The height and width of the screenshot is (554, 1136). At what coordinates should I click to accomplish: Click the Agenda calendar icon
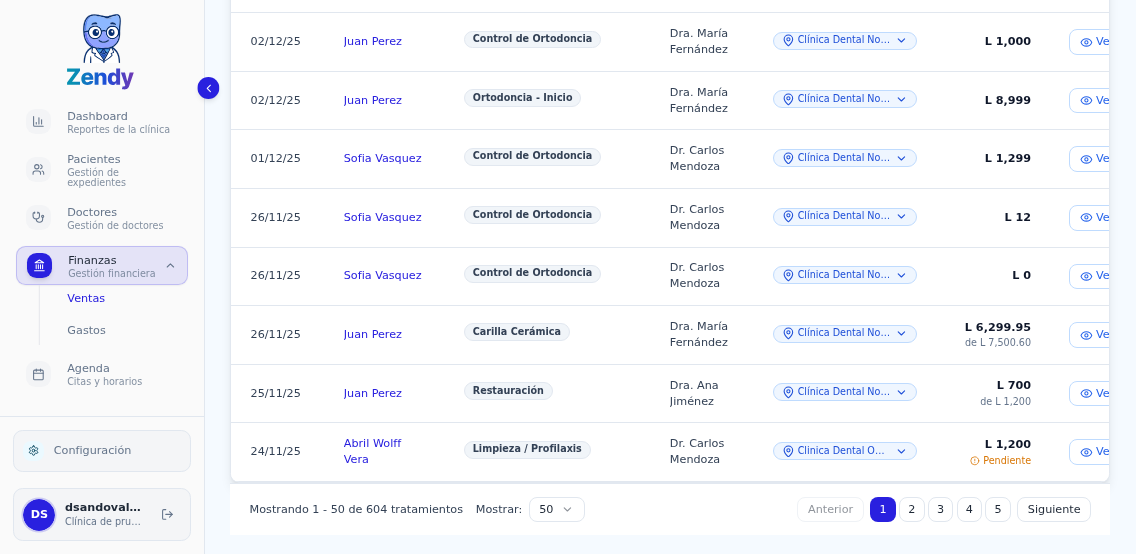coord(39,374)
